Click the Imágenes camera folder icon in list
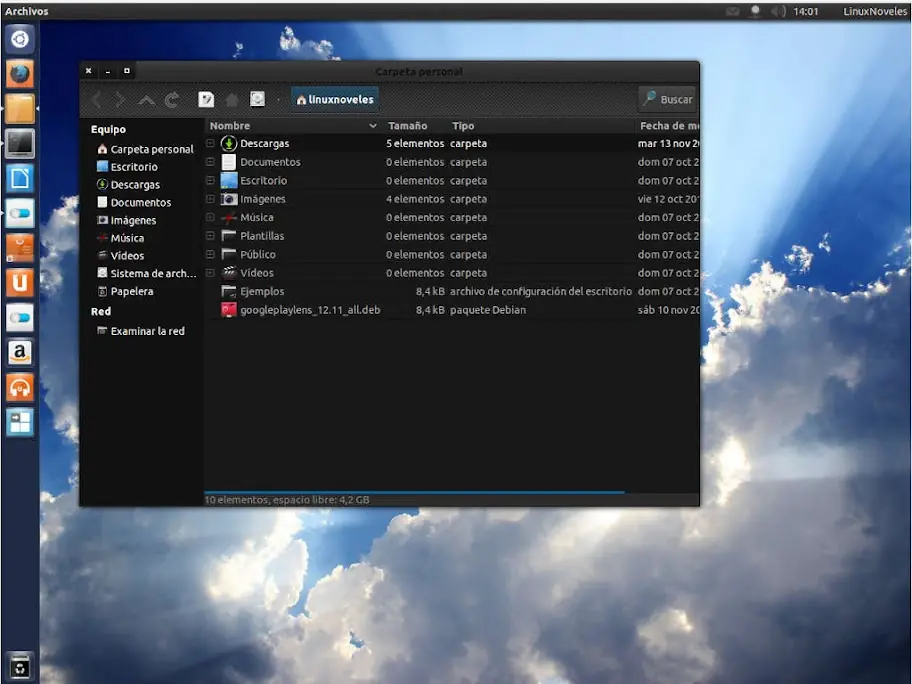The image size is (912, 684). pos(229,199)
